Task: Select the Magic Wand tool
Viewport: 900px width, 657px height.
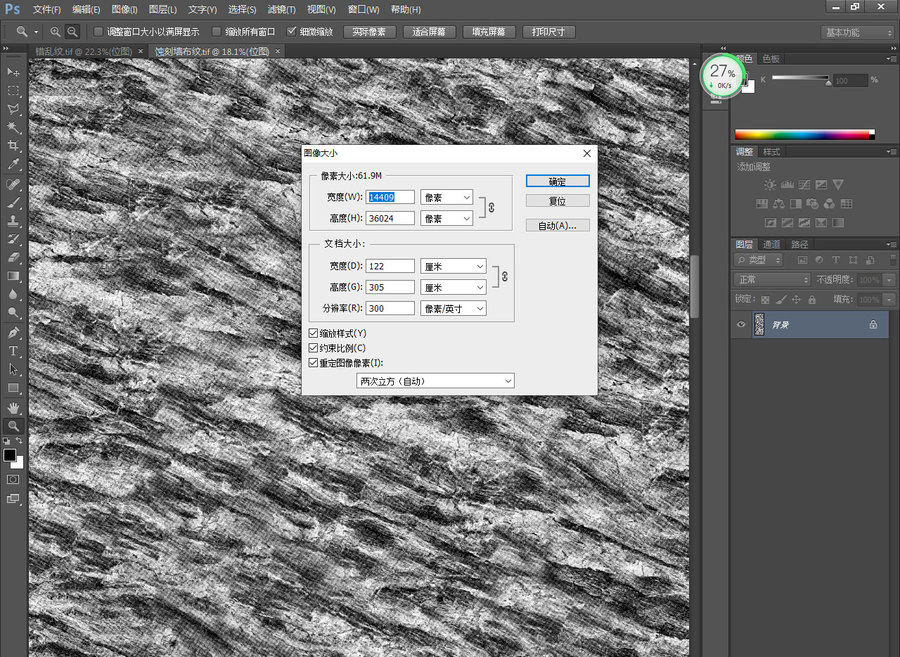Action: pos(13,127)
